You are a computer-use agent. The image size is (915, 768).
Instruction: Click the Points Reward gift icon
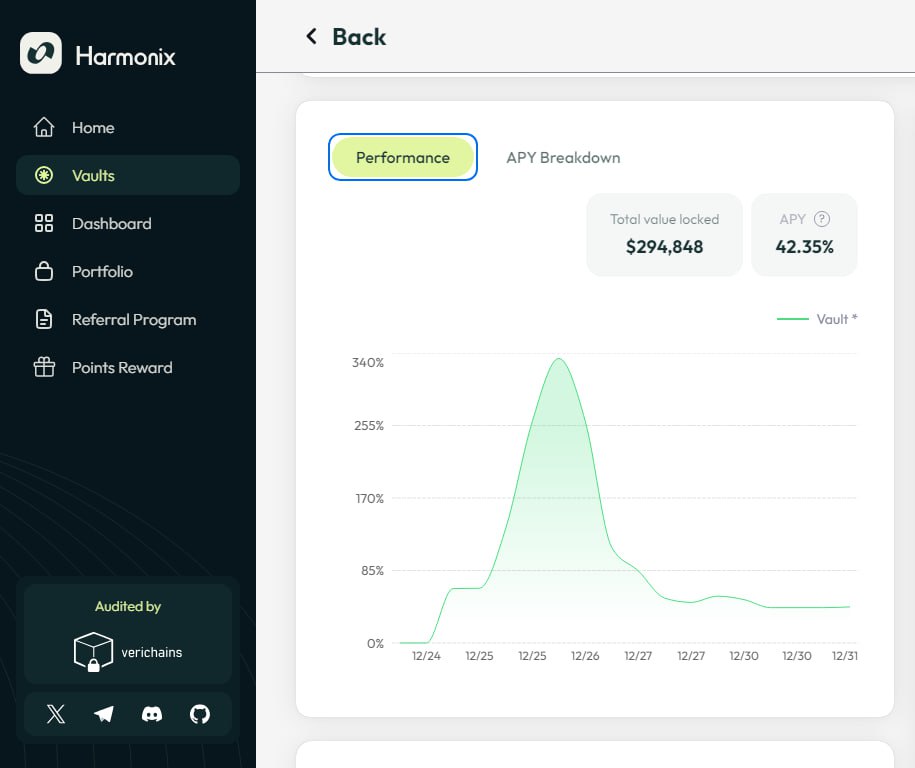click(x=44, y=367)
